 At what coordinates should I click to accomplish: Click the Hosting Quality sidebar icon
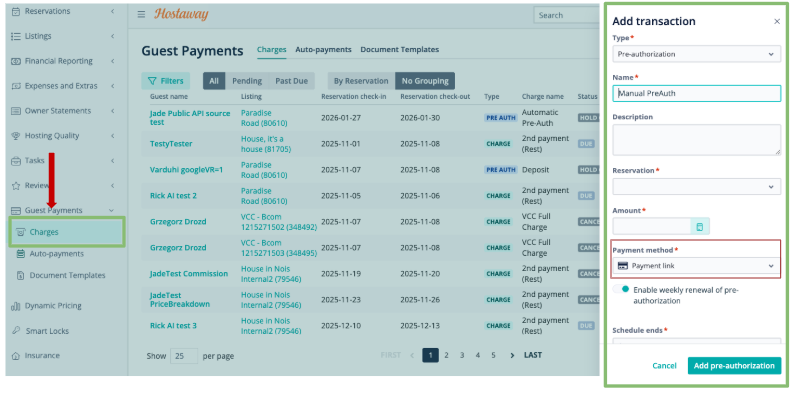pyautogui.click(x=16, y=136)
